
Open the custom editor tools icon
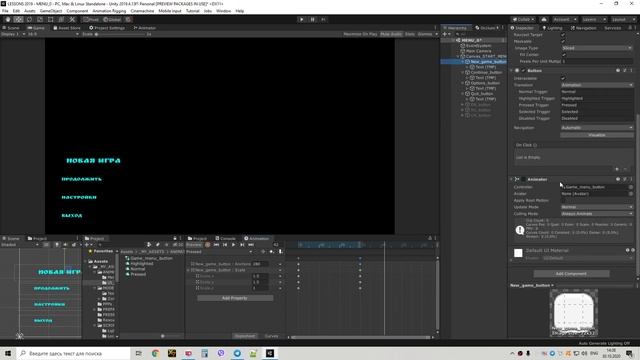coord(72,19)
